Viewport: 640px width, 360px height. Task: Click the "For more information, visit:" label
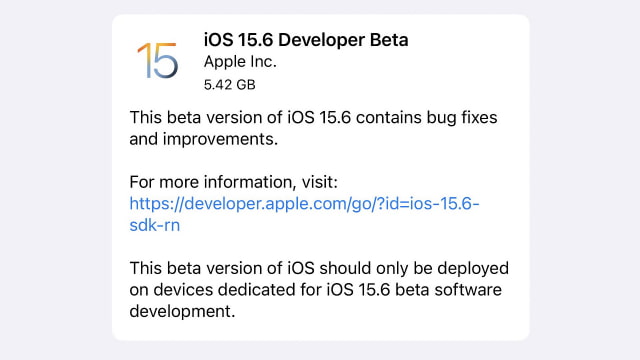233,182
